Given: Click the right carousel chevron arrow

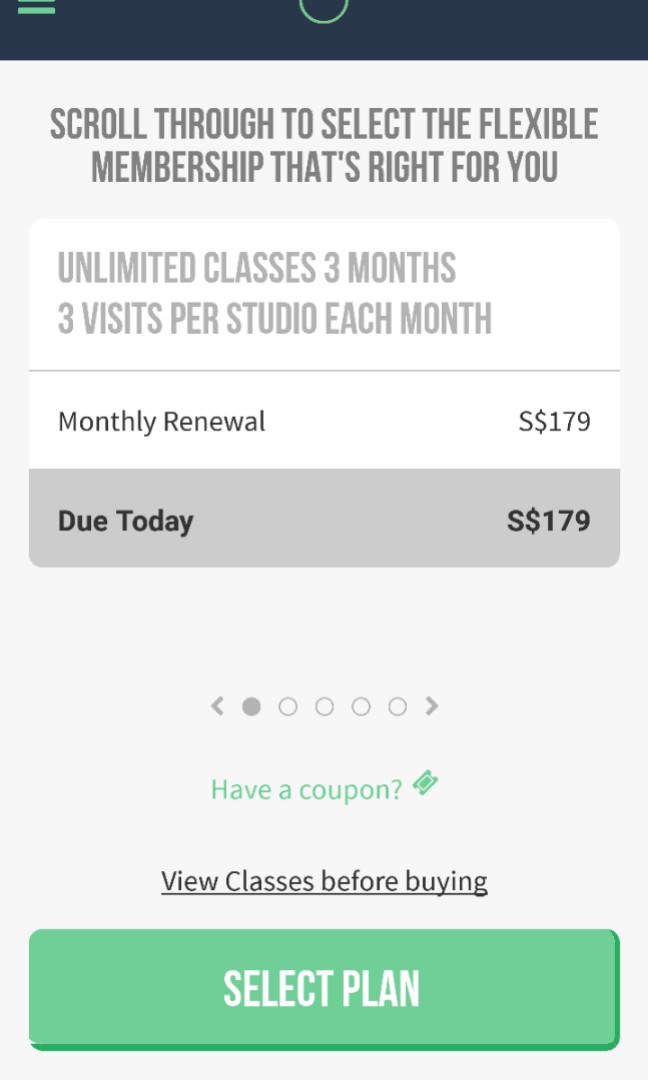Looking at the screenshot, I should pos(432,706).
